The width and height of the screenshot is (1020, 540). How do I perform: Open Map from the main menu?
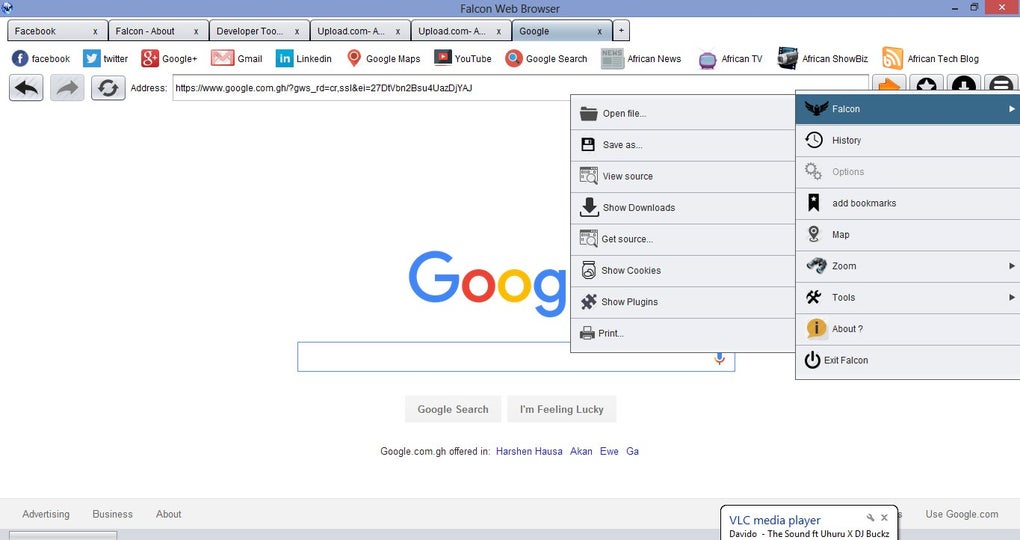(x=908, y=234)
